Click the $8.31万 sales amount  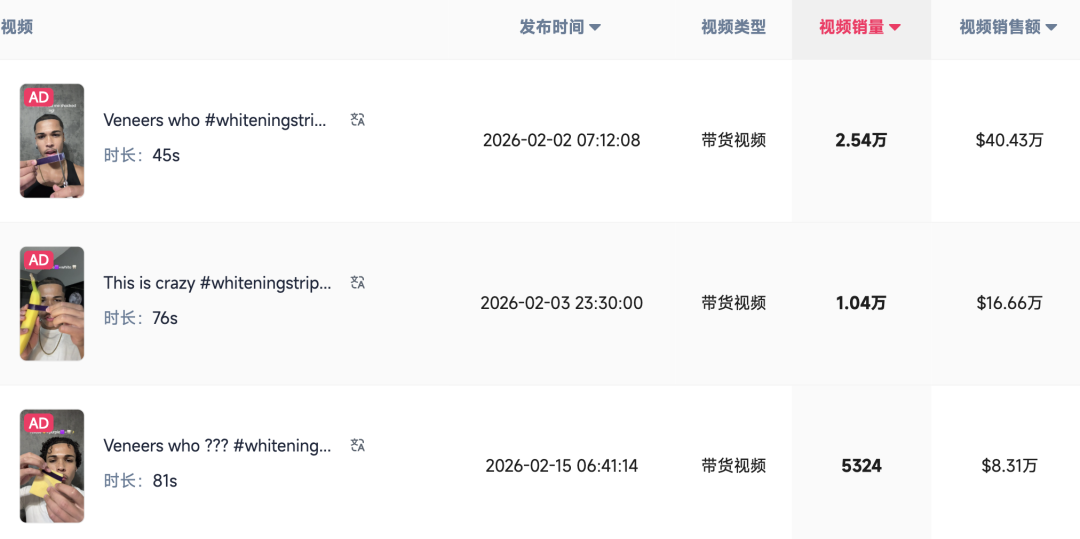(x=1009, y=466)
